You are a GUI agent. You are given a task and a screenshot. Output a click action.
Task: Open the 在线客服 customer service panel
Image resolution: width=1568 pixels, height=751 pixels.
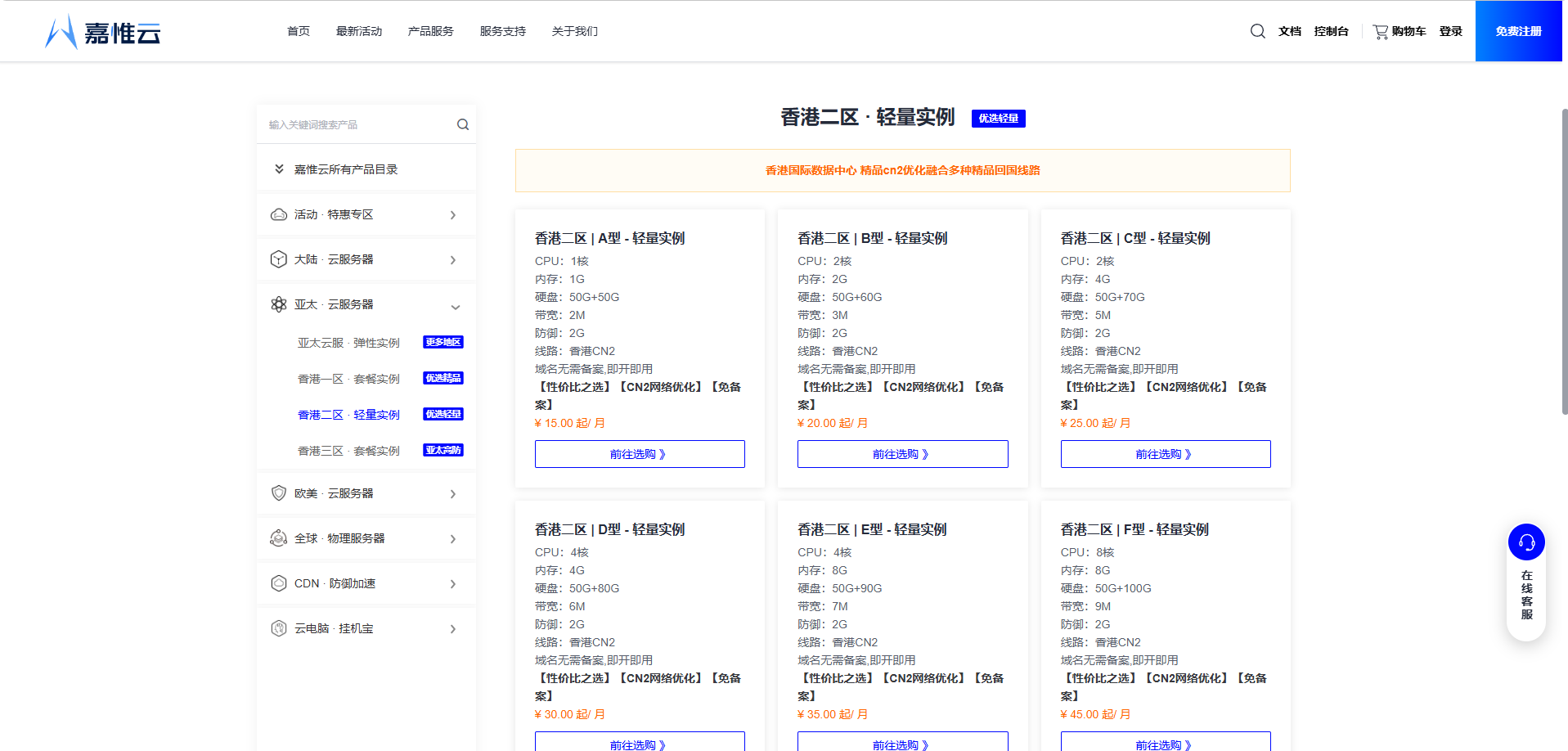click(1525, 542)
